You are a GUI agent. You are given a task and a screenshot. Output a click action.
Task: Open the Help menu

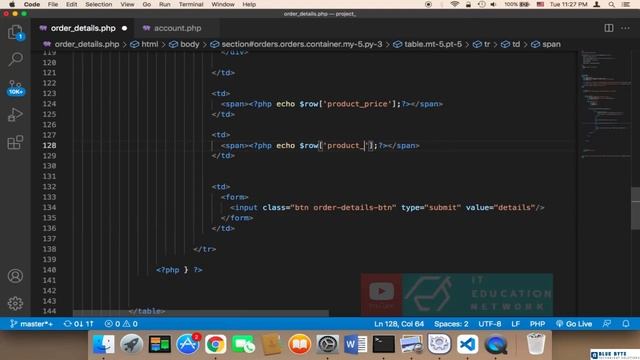(x=249, y=4)
